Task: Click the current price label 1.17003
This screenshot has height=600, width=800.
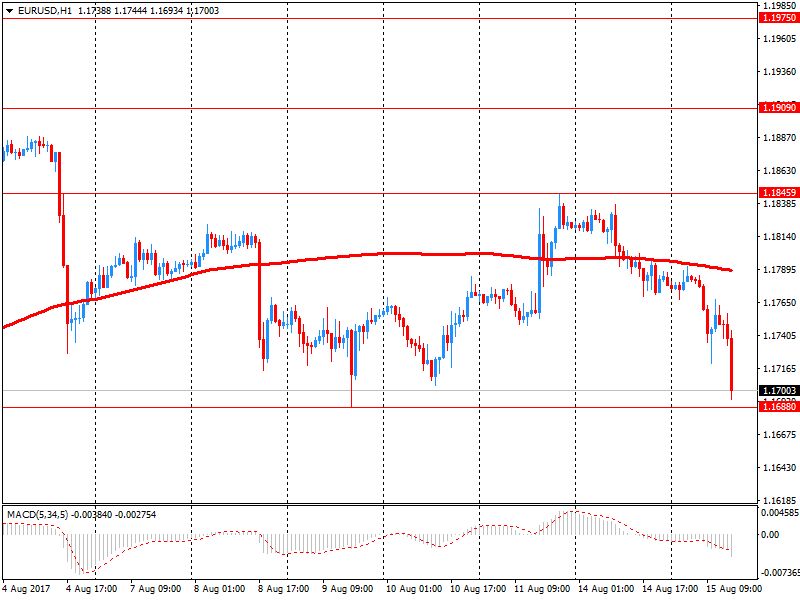Action: click(x=779, y=391)
